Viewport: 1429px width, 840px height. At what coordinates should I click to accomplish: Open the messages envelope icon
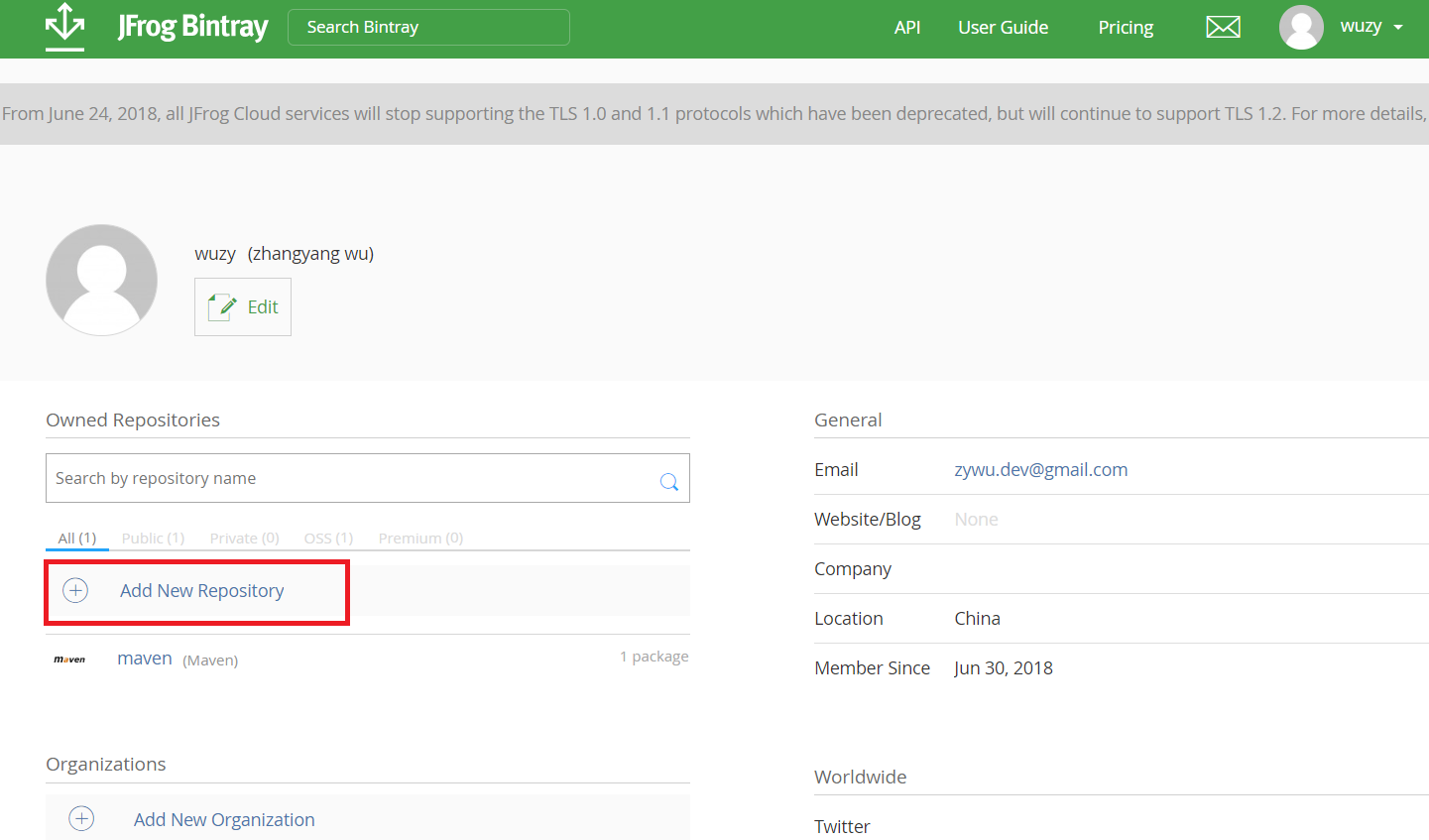click(1223, 27)
